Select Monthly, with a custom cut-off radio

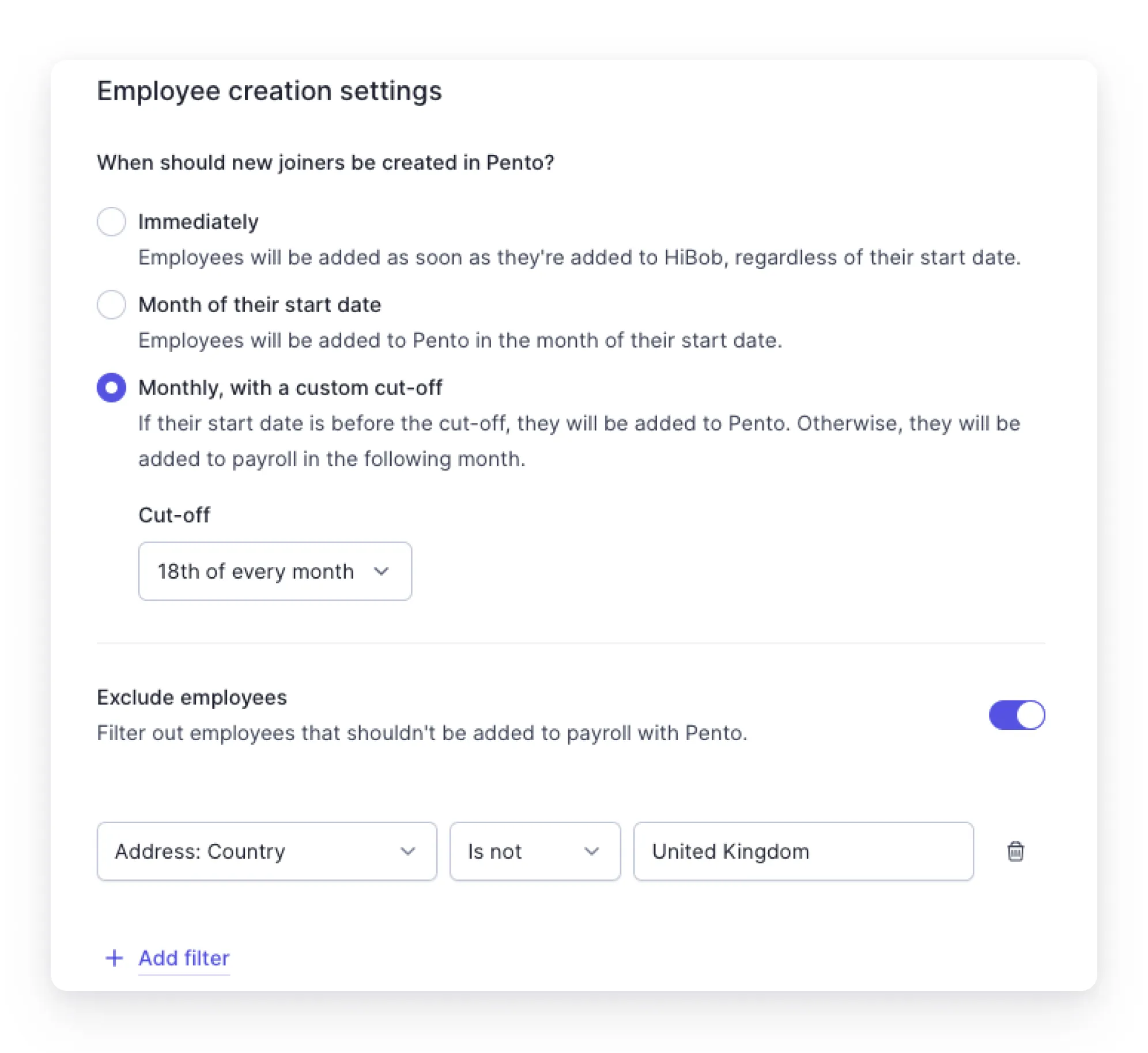(111, 387)
